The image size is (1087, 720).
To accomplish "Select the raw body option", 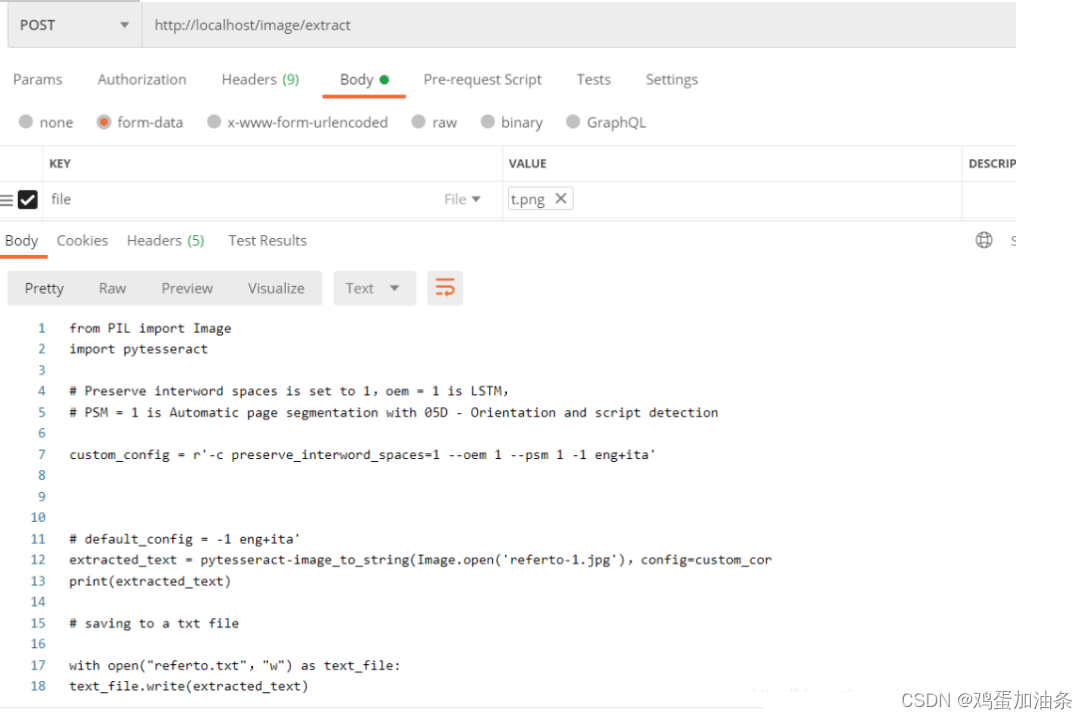I will click(418, 122).
